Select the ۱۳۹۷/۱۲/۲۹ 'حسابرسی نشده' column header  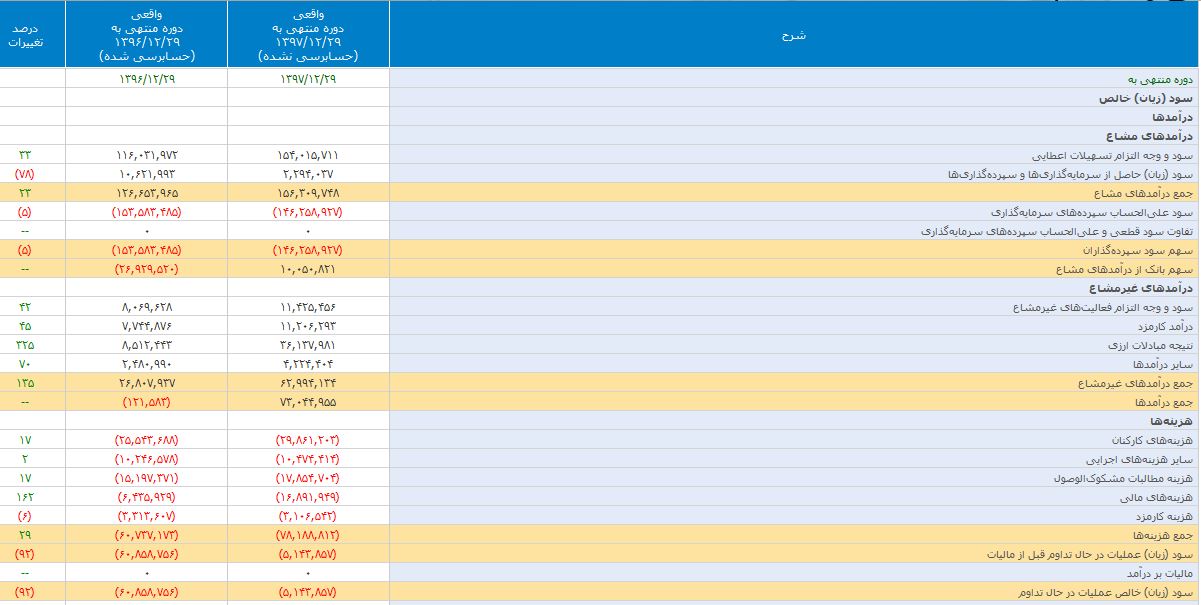tap(307, 36)
